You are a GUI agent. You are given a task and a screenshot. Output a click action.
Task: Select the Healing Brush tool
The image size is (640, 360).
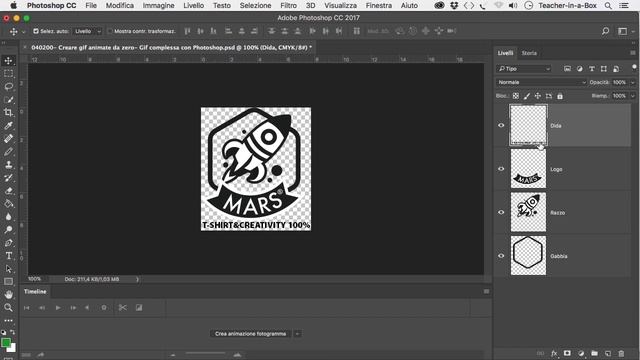pos(8,139)
